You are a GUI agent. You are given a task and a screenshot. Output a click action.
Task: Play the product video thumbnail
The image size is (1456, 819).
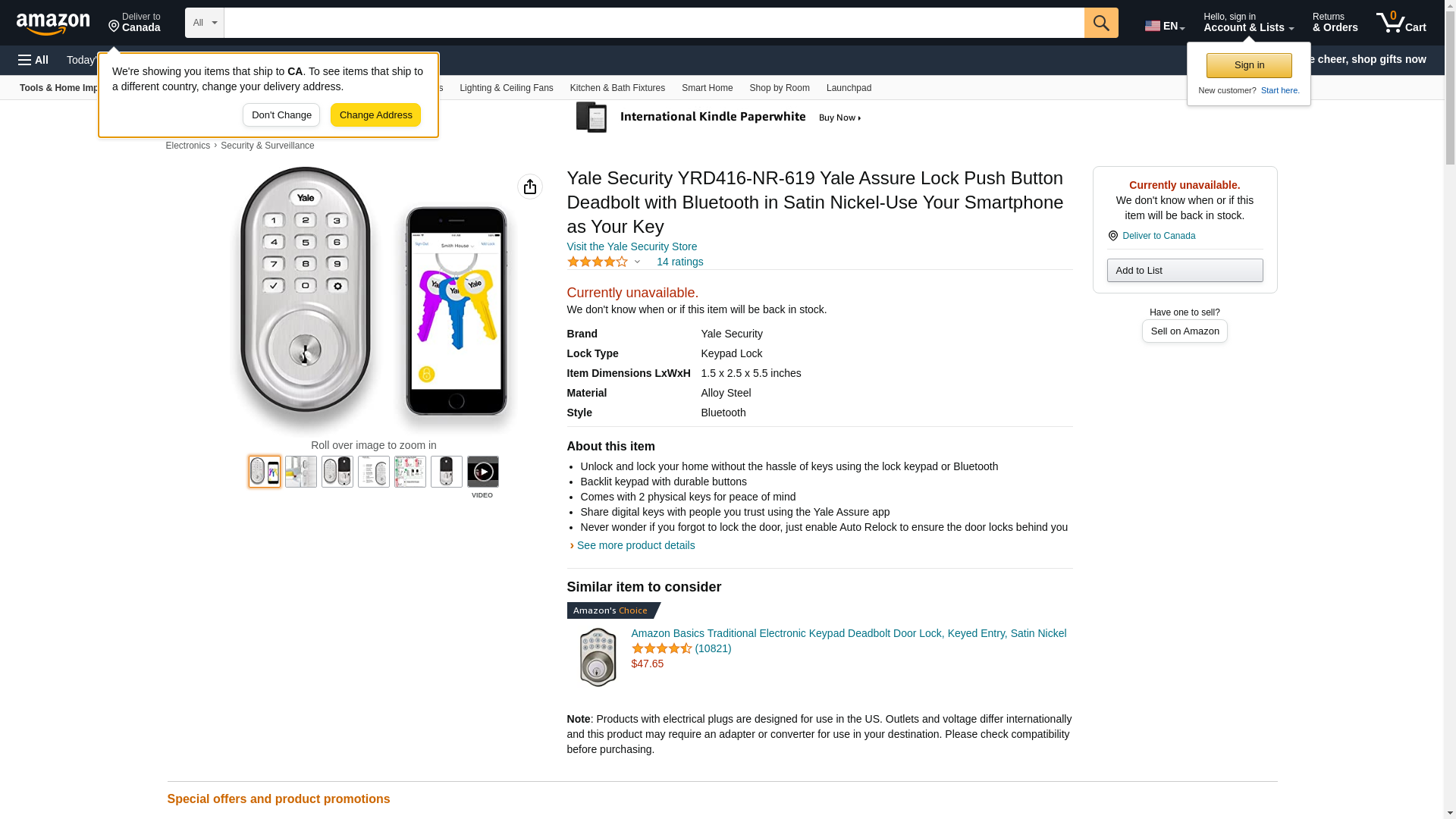click(x=482, y=472)
